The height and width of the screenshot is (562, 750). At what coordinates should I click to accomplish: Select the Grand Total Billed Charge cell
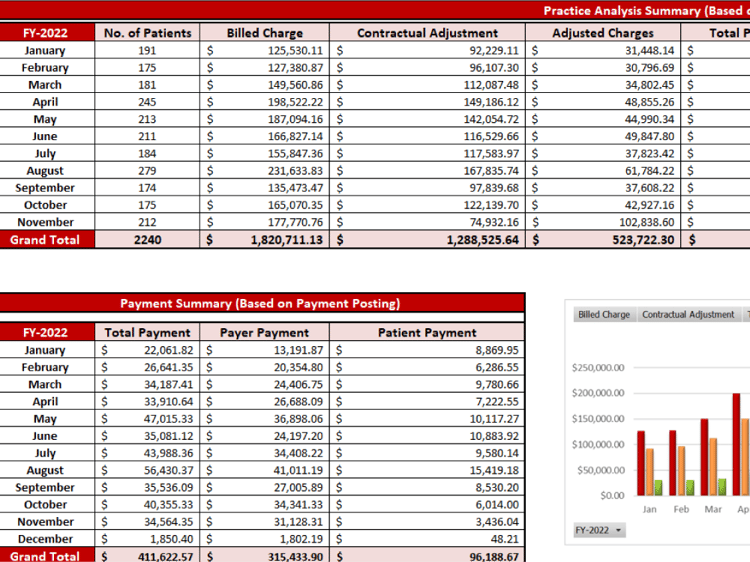coord(265,240)
